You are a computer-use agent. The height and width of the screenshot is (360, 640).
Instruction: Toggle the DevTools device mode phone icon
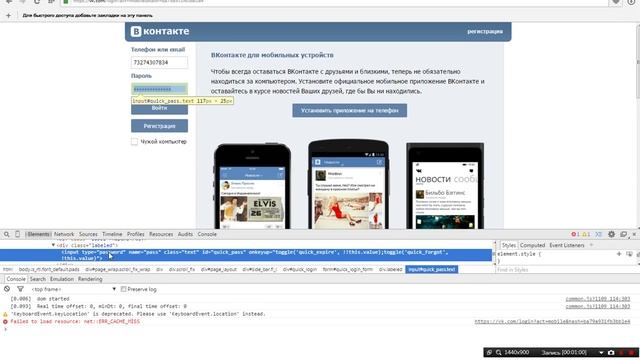[x=17, y=234]
